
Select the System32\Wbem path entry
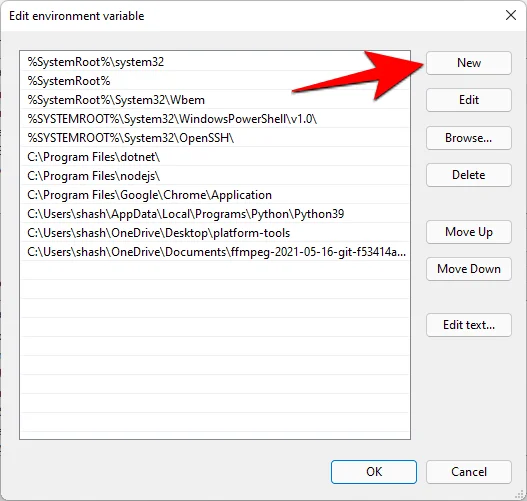coord(215,100)
